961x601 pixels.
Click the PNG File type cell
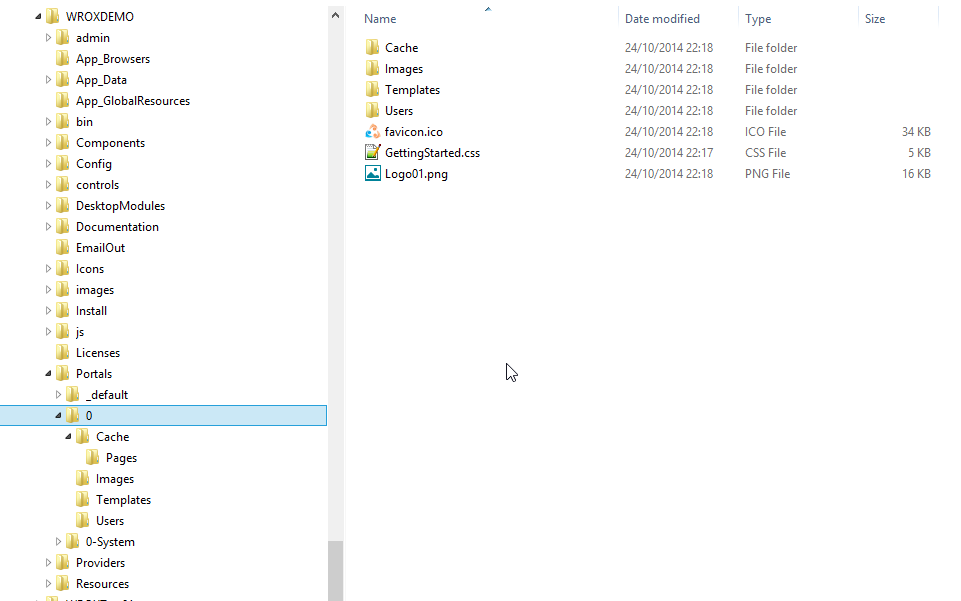[767, 174]
